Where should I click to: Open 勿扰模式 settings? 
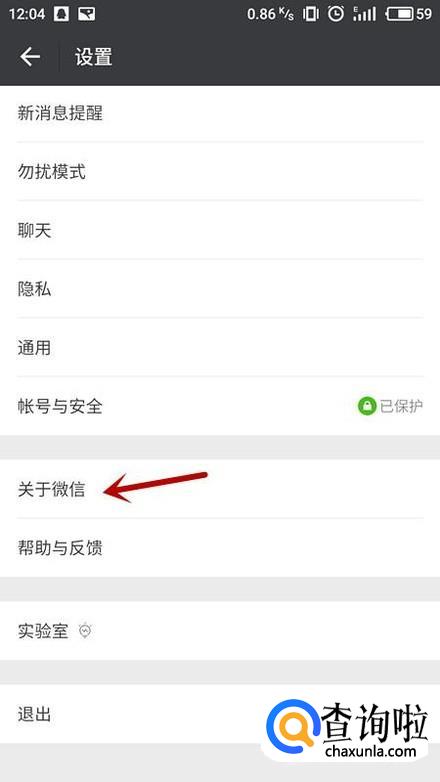point(220,172)
